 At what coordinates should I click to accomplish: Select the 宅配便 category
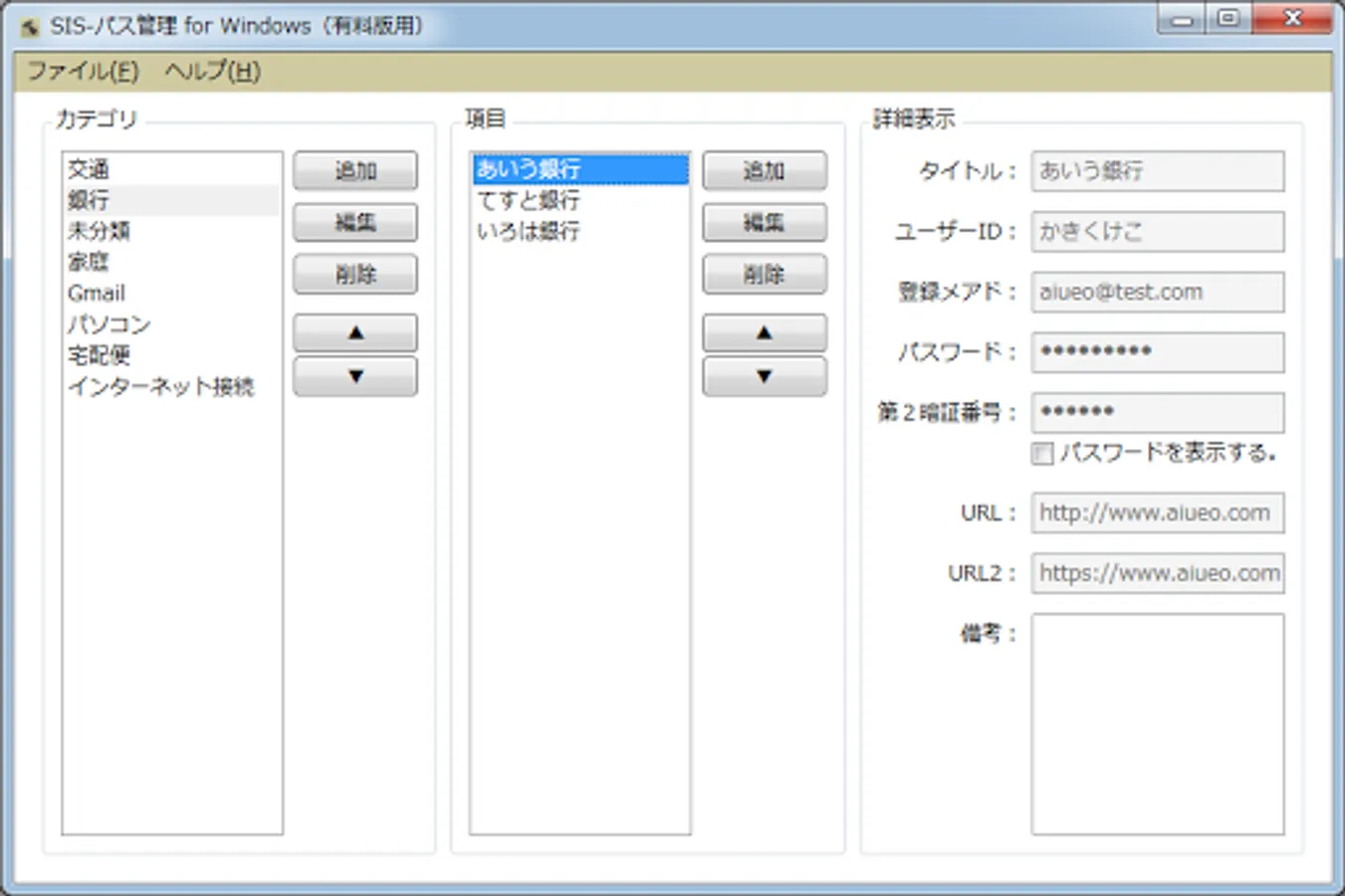coord(171,354)
